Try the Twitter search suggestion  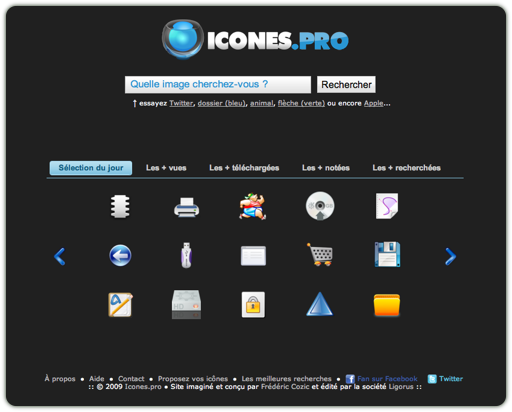coord(181,103)
